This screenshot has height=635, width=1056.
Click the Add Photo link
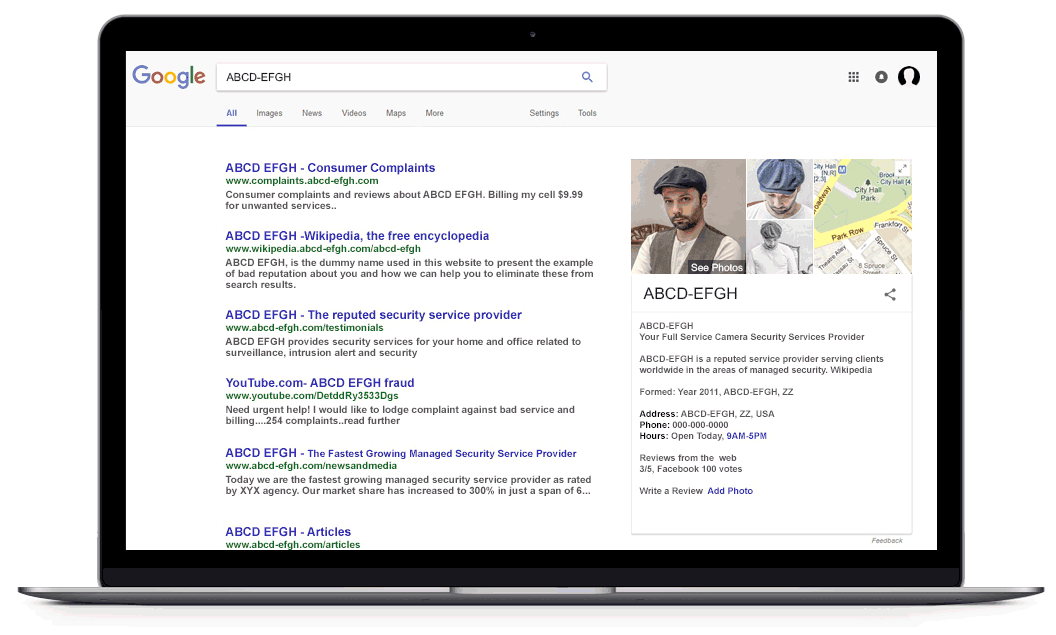click(x=730, y=491)
